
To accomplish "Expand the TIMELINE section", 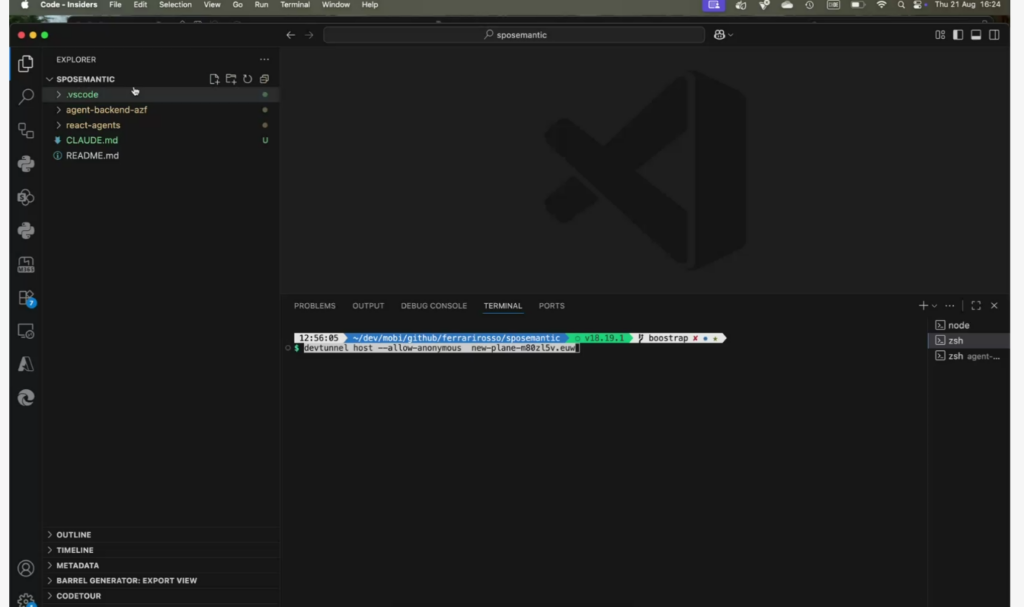I will click(161, 550).
